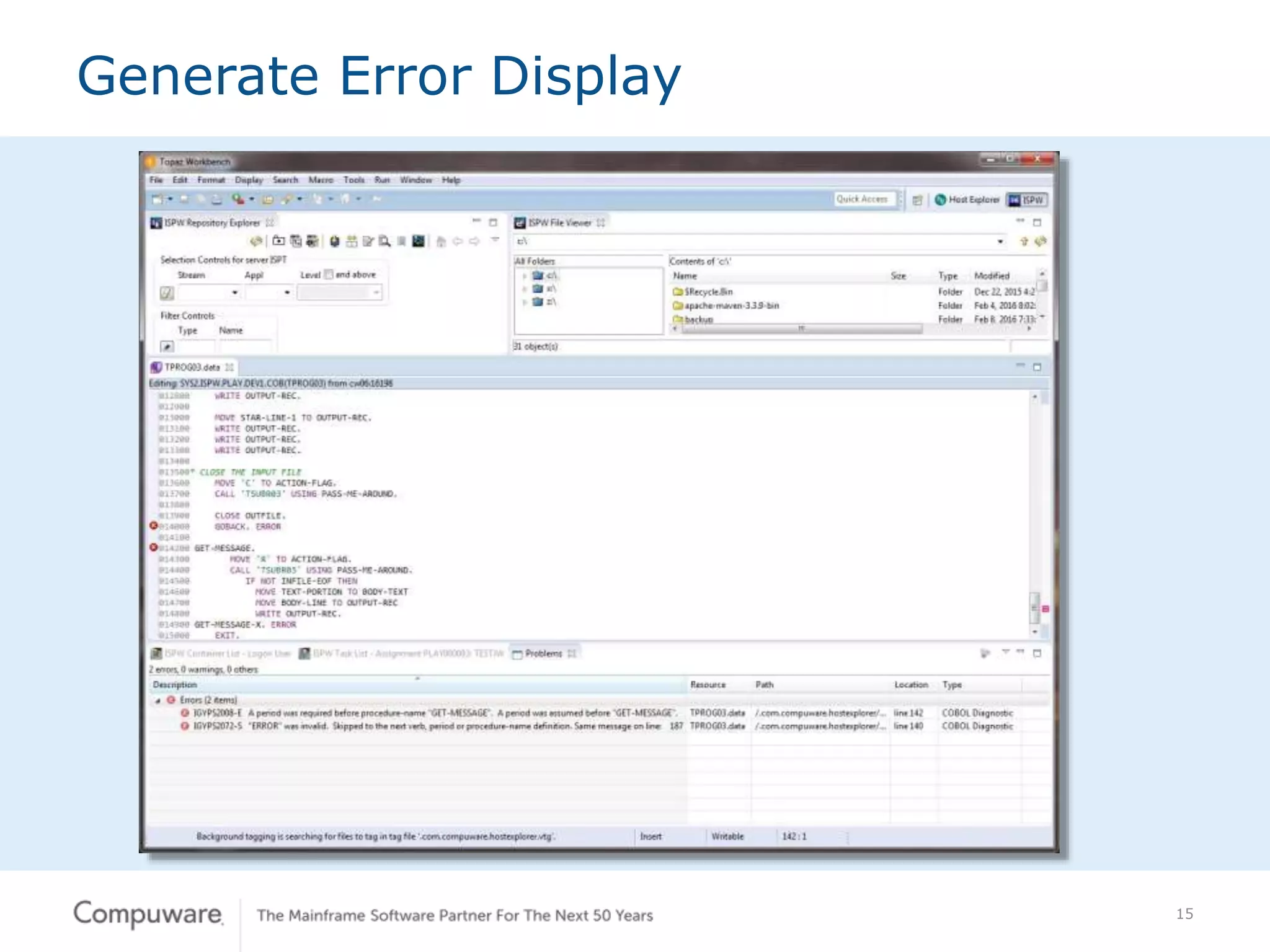This screenshot has width=1270, height=952.
Task: Click the edit document icon in Repository Explorer
Action: pyautogui.click(x=368, y=241)
